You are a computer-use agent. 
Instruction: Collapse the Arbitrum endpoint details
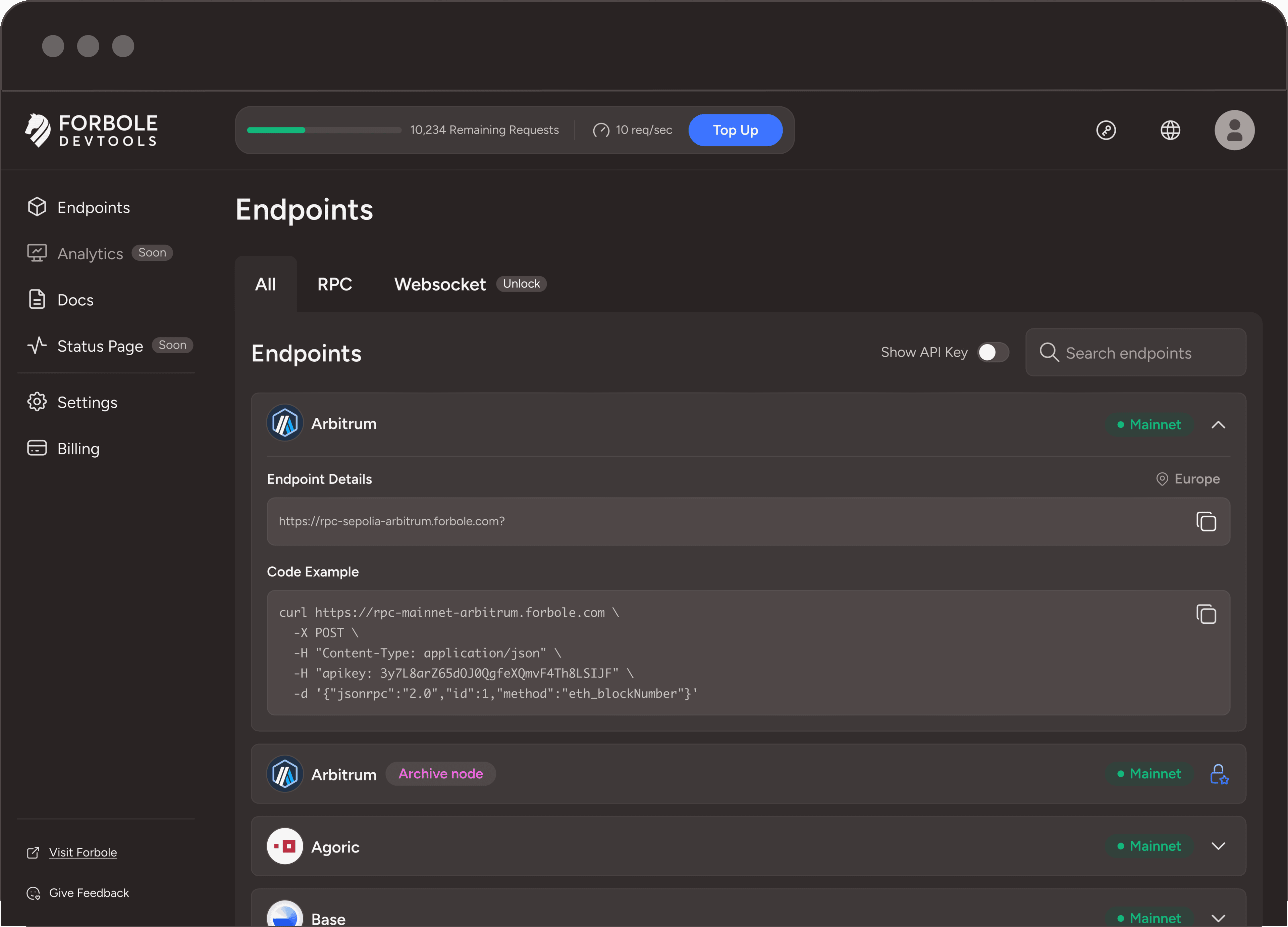(x=1218, y=424)
